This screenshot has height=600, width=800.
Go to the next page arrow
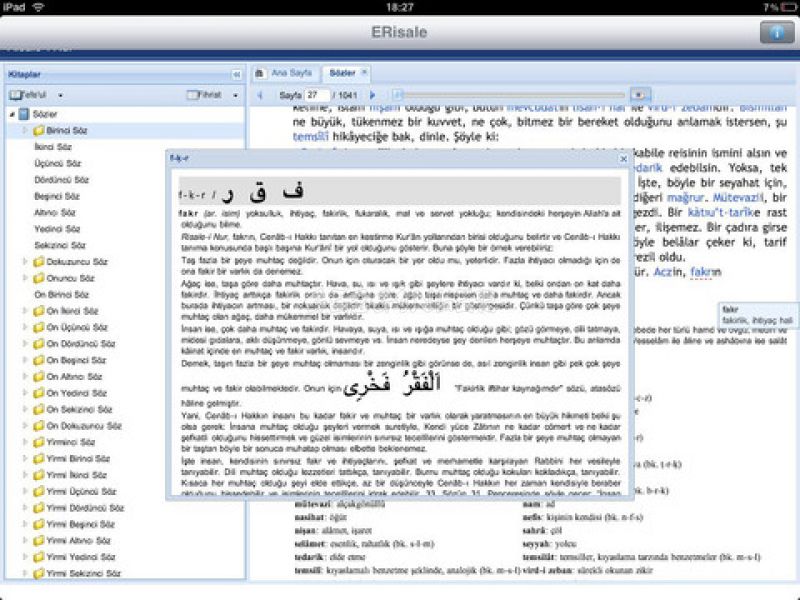point(372,95)
